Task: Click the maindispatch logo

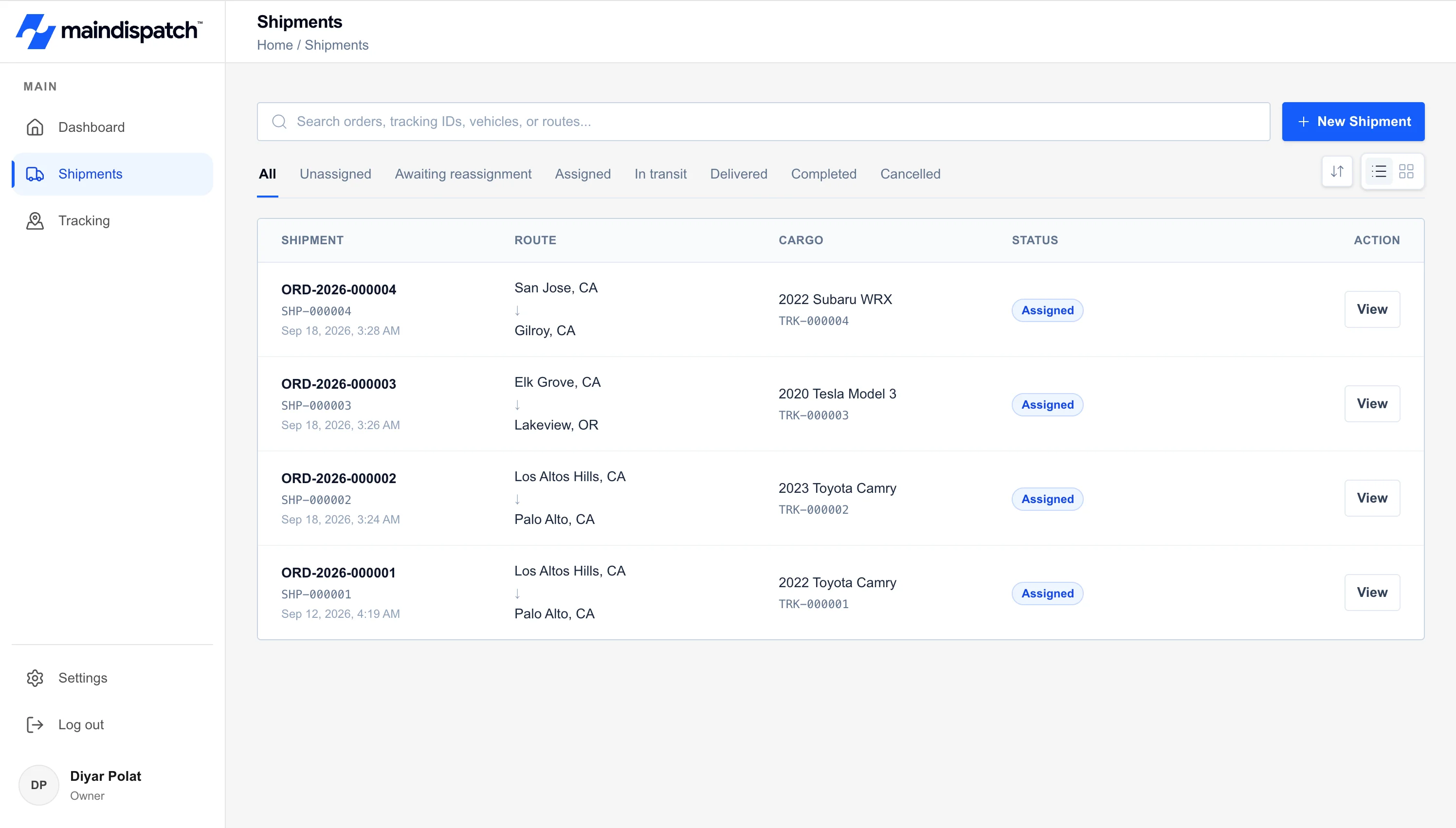Action: pos(109,31)
